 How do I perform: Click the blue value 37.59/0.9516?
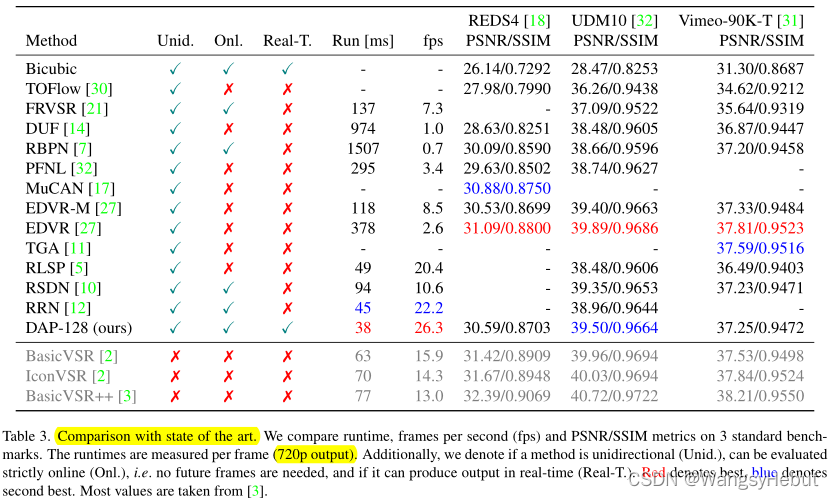click(760, 248)
